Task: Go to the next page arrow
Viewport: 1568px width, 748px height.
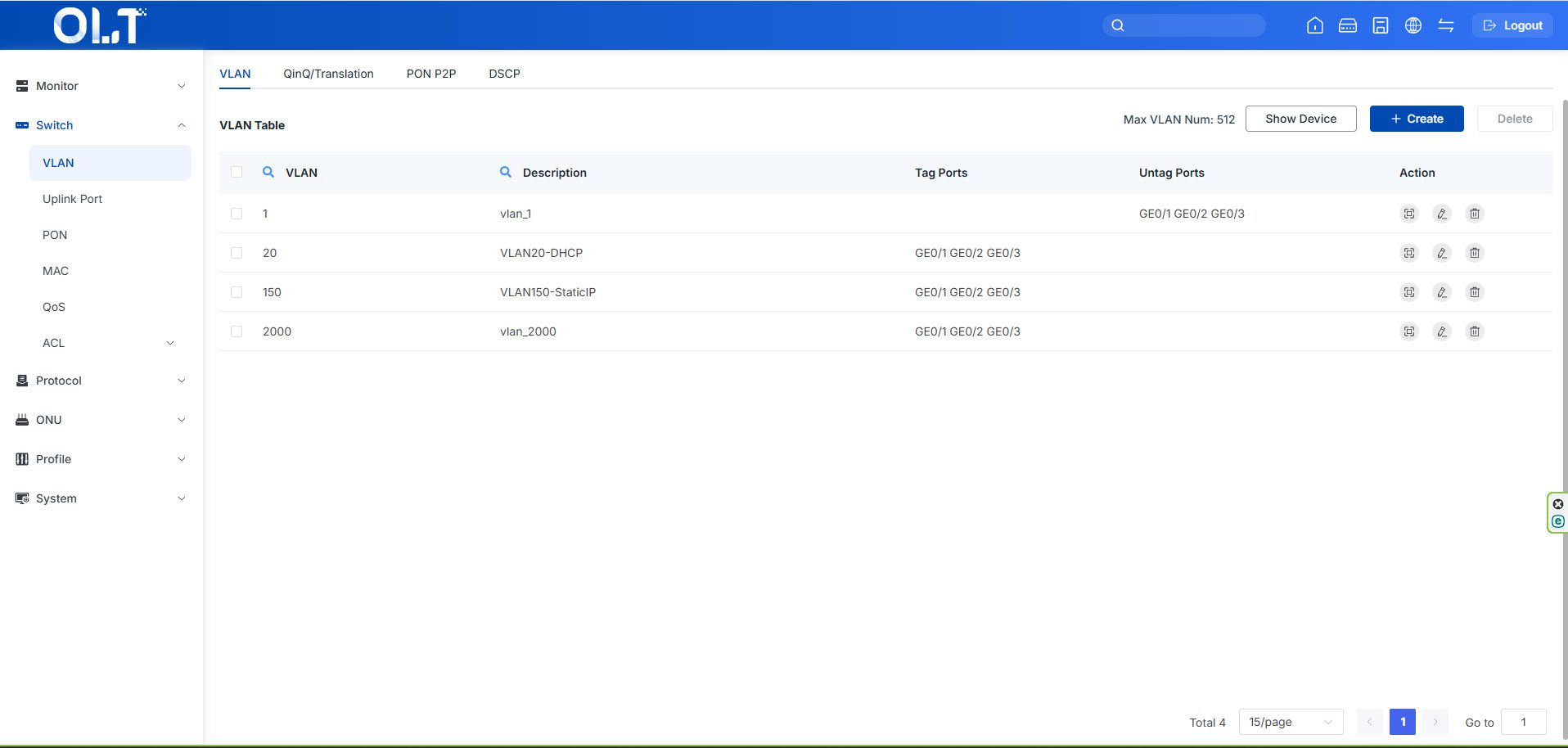Action: (x=1435, y=722)
